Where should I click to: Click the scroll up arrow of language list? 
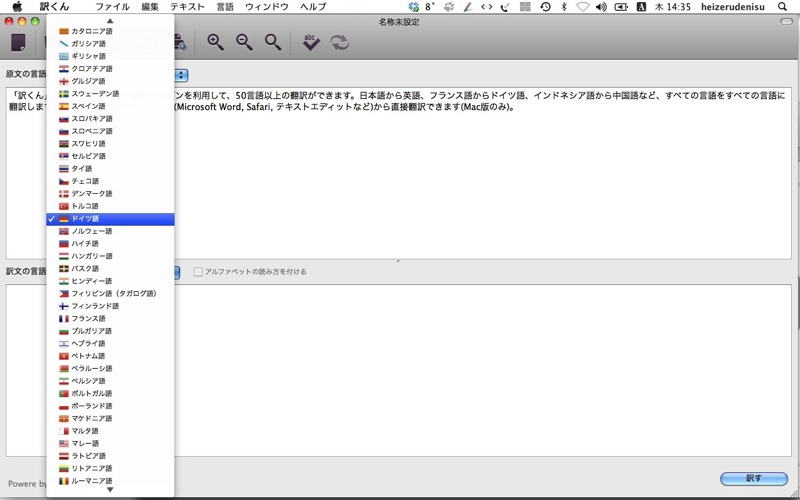click(x=110, y=21)
